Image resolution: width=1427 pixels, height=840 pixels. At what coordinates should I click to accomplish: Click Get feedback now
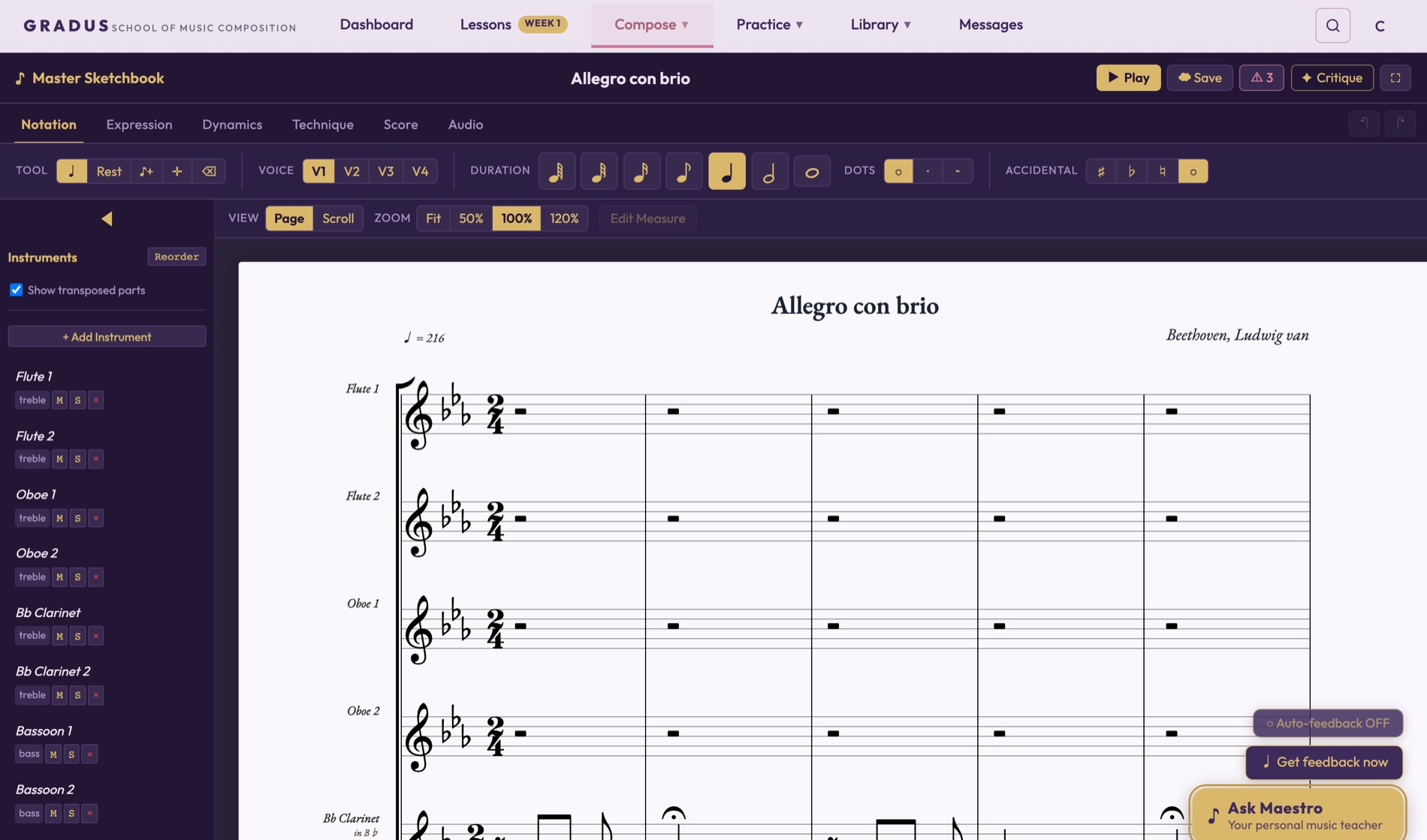[x=1324, y=762]
